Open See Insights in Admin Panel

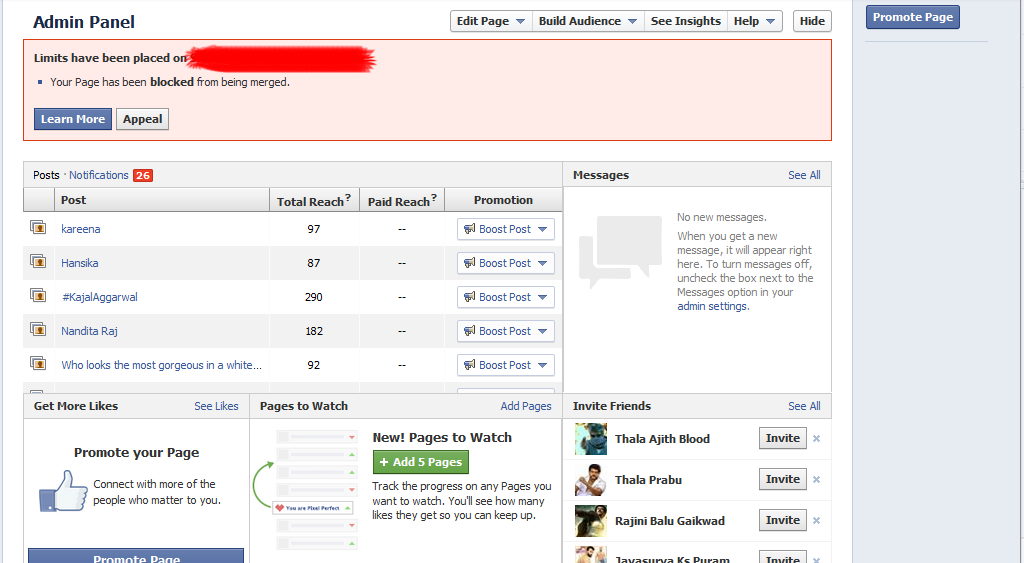point(686,21)
